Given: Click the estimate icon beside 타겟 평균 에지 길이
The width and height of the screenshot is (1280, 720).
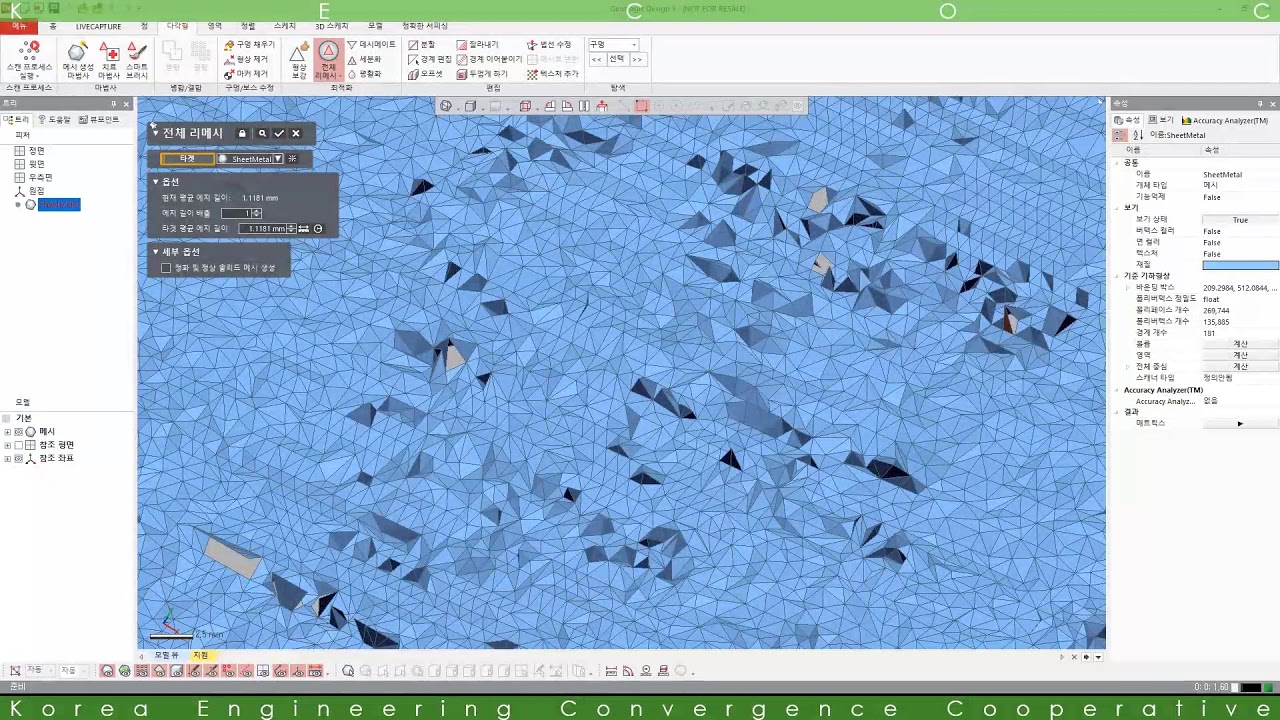Looking at the screenshot, I should point(318,229).
